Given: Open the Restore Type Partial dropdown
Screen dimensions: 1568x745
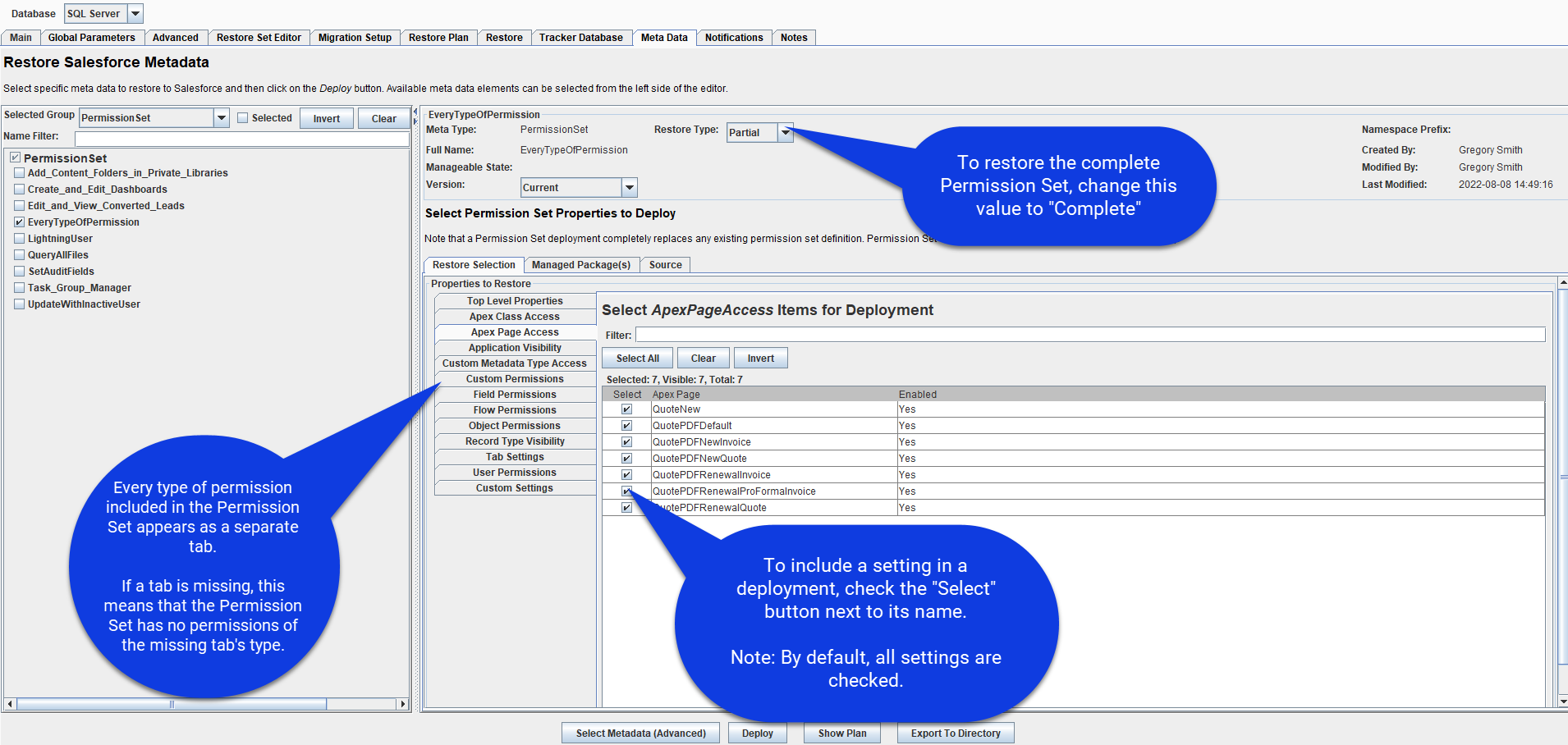Looking at the screenshot, I should 760,132.
